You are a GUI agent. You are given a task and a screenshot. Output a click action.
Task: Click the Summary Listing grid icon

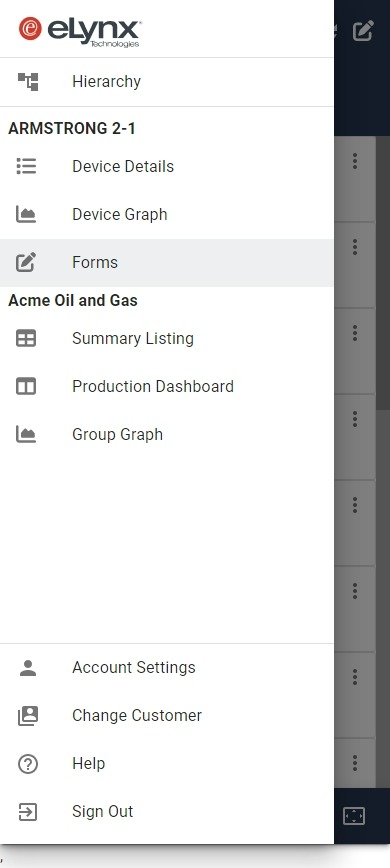click(26, 338)
